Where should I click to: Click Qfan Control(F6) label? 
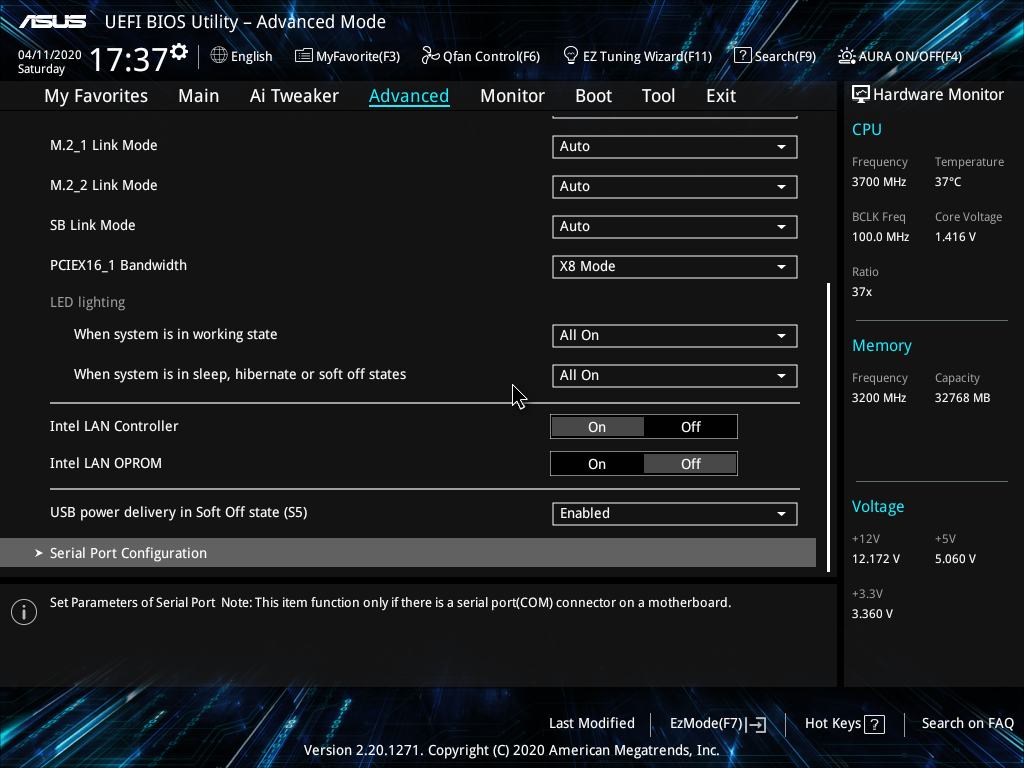(491, 56)
